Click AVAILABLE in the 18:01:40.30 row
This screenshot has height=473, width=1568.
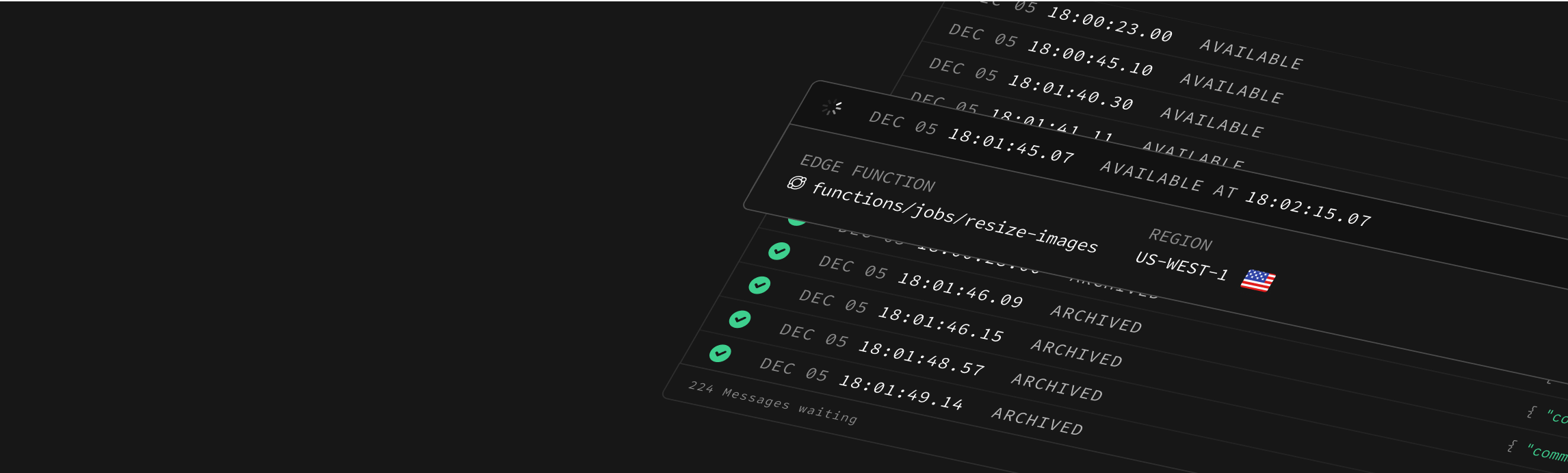pyautogui.click(x=1212, y=123)
